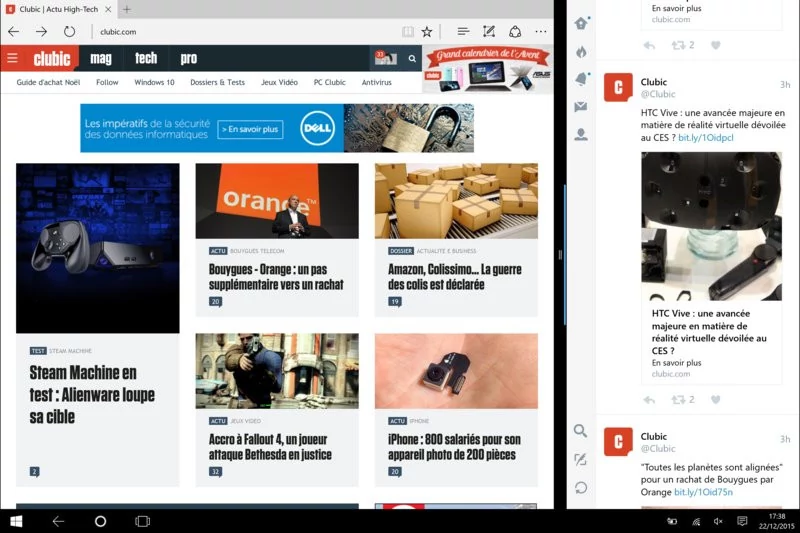
Task: Open Action Center in system tray
Action: tap(742, 521)
